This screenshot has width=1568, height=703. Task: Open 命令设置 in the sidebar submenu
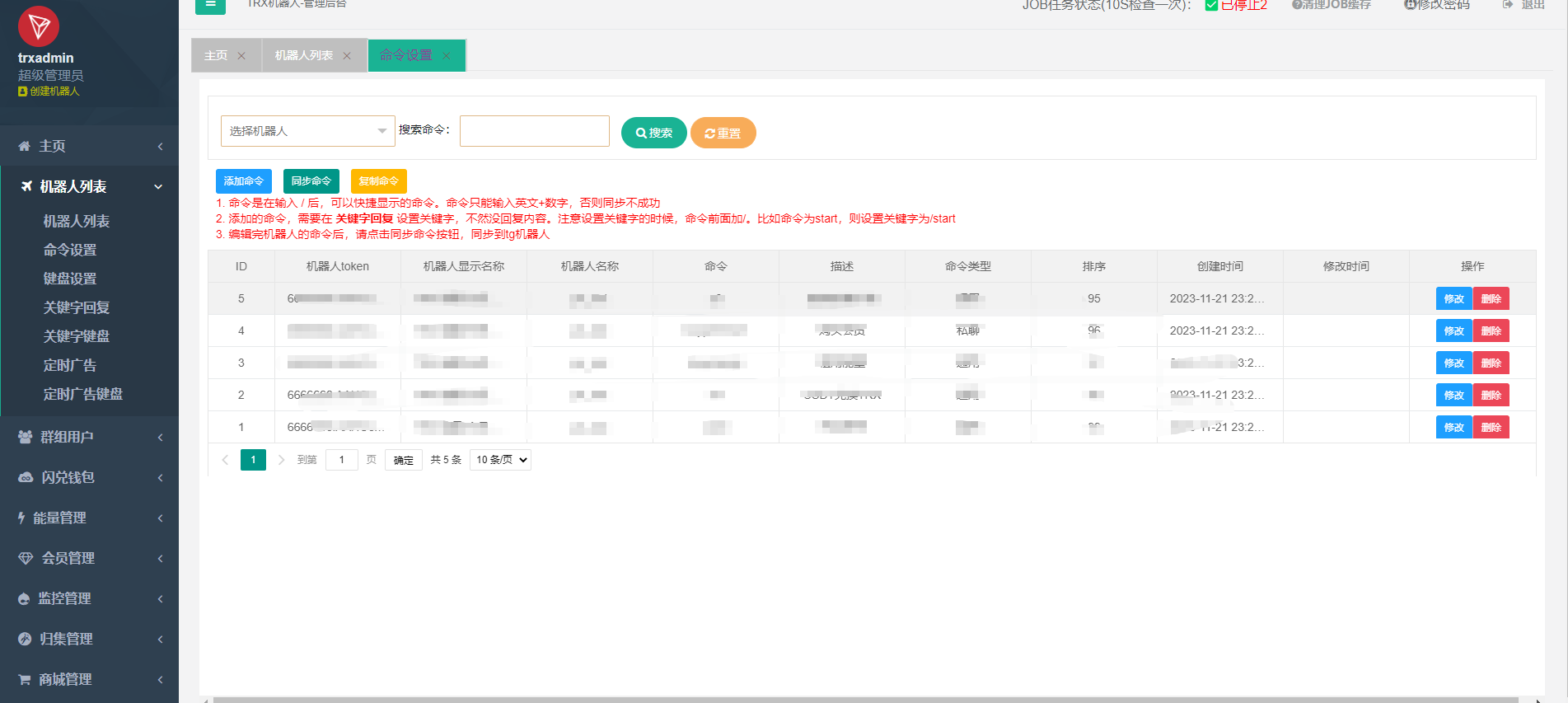(70, 250)
